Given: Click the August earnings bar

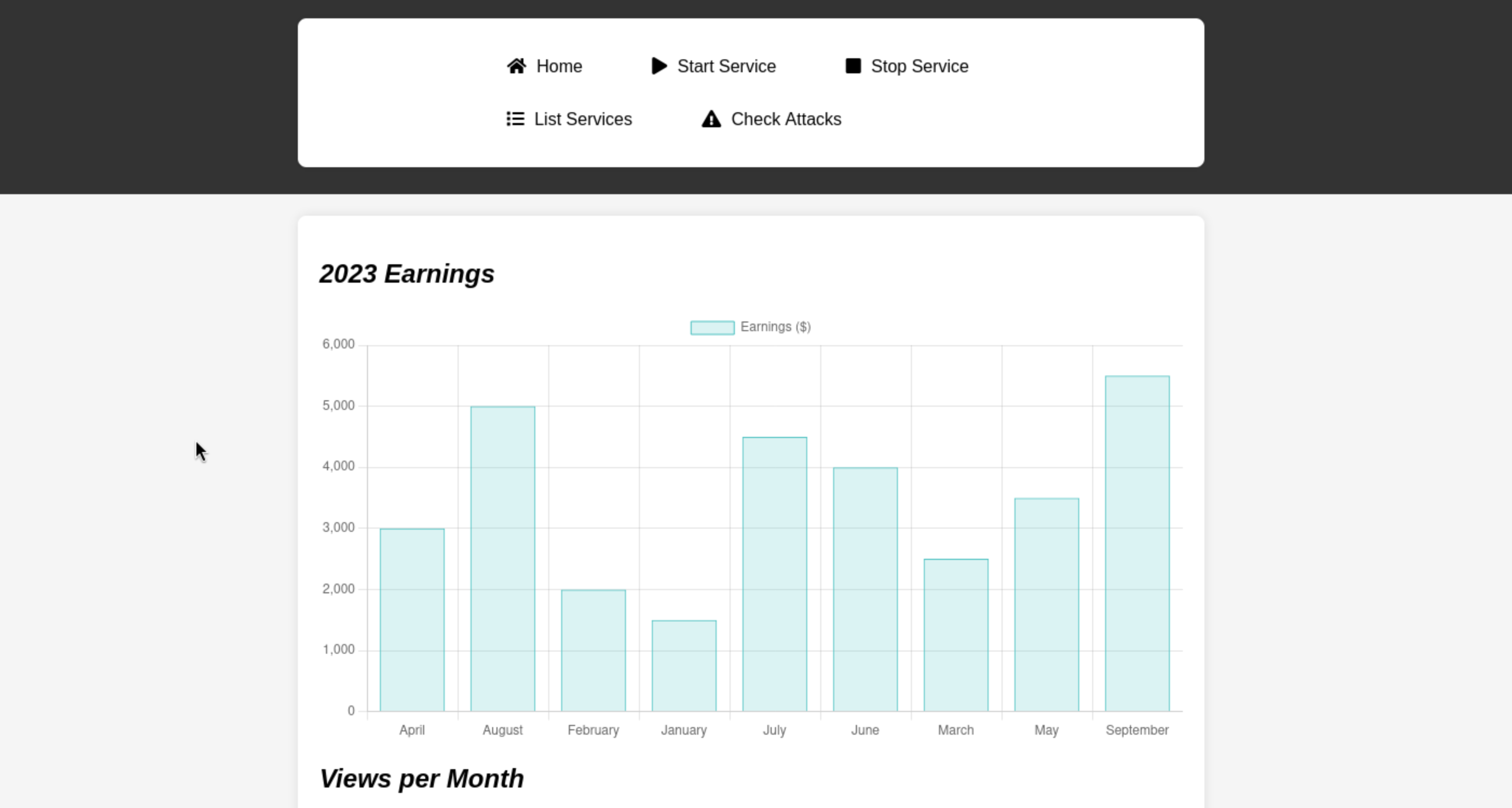Looking at the screenshot, I should click(x=502, y=558).
